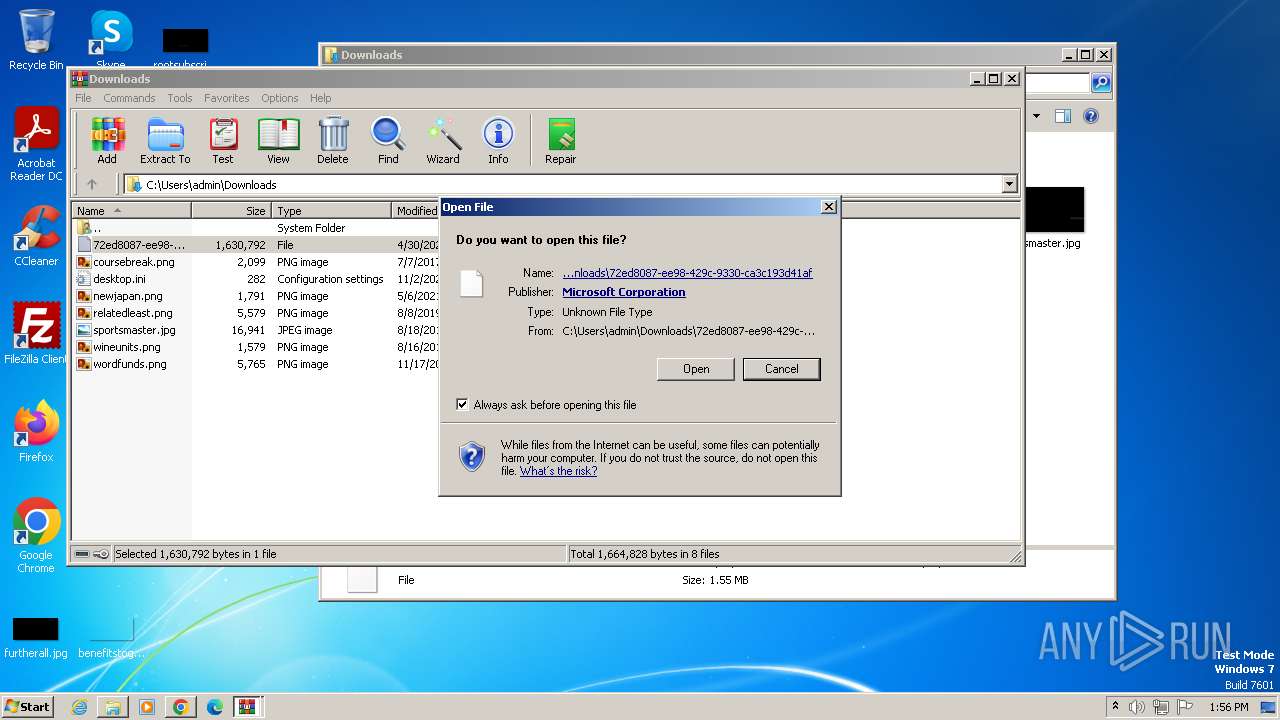The width and height of the screenshot is (1280, 720).
Task: Click WinRAR icon in taskbar
Action: point(248,707)
